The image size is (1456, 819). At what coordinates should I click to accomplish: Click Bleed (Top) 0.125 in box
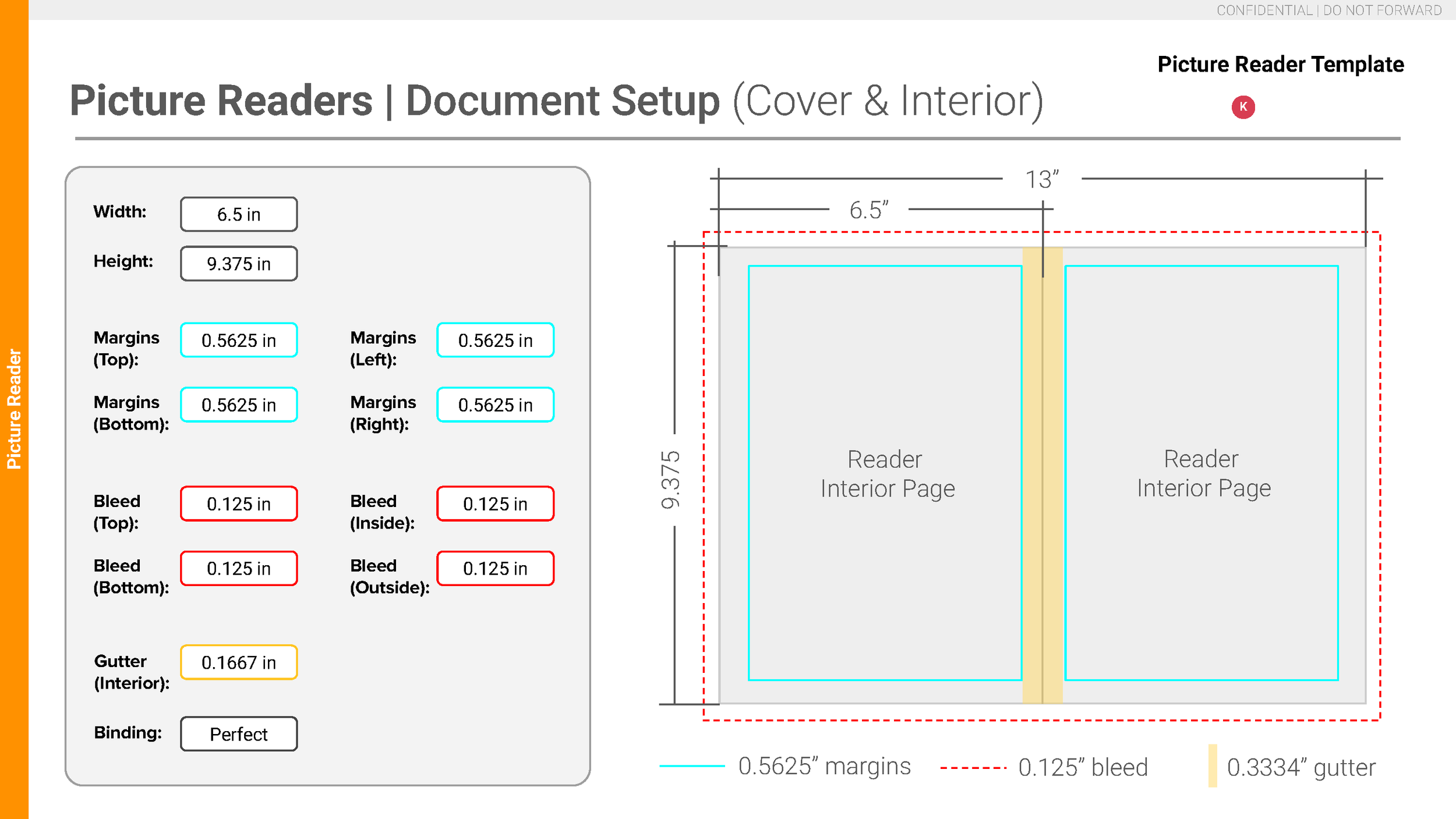click(239, 504)
